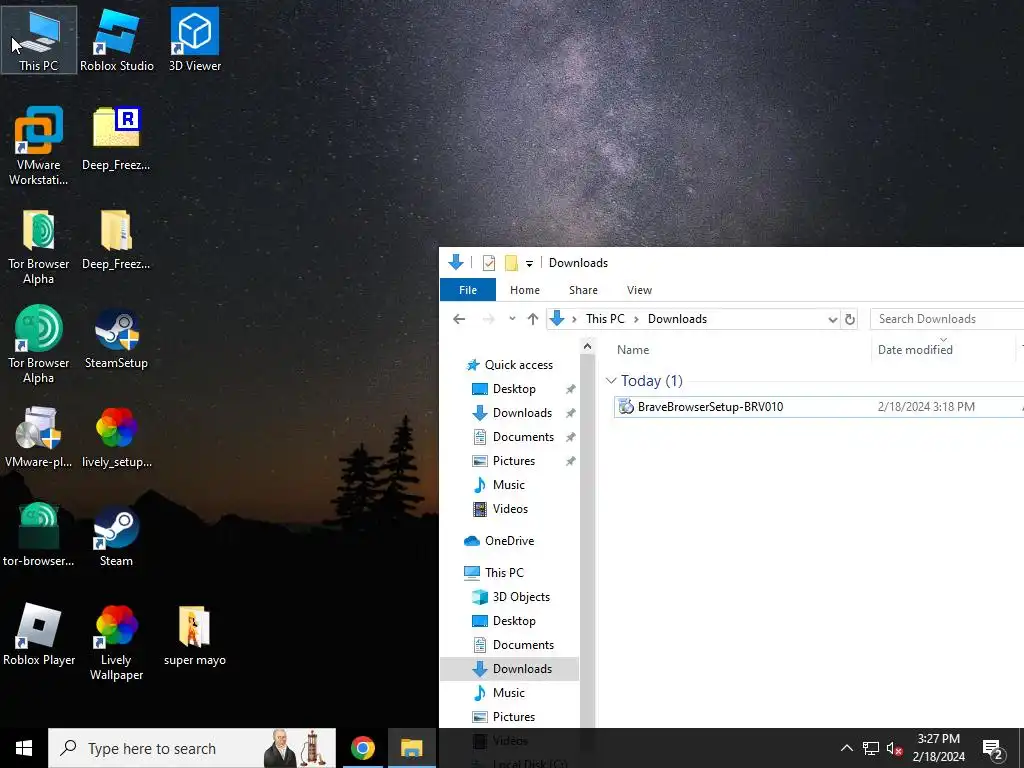Click the Refresh button beside the address bar

coord(850,319)
